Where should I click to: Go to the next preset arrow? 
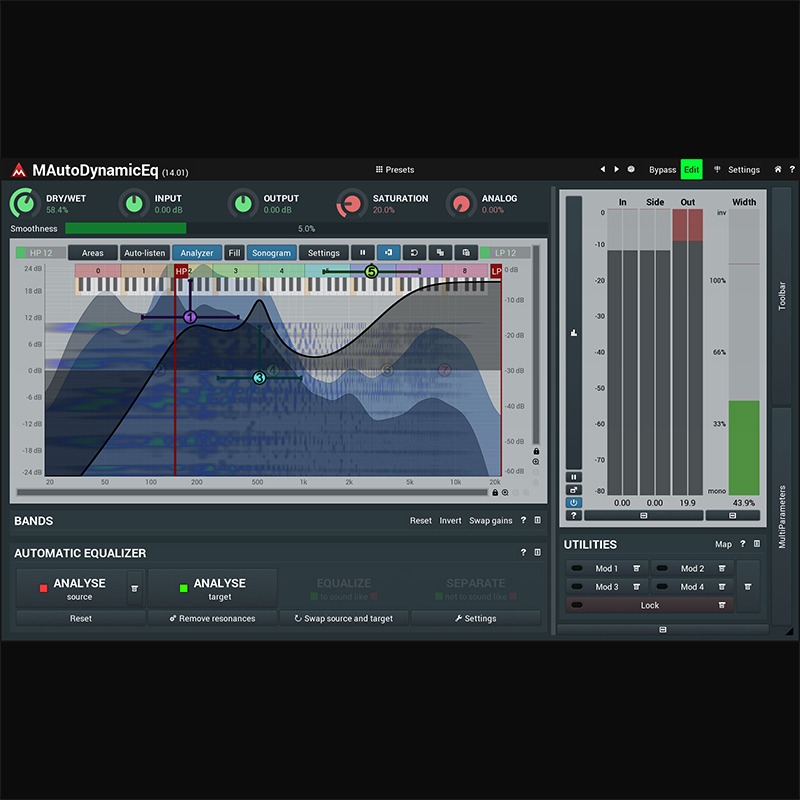(616, 169)
